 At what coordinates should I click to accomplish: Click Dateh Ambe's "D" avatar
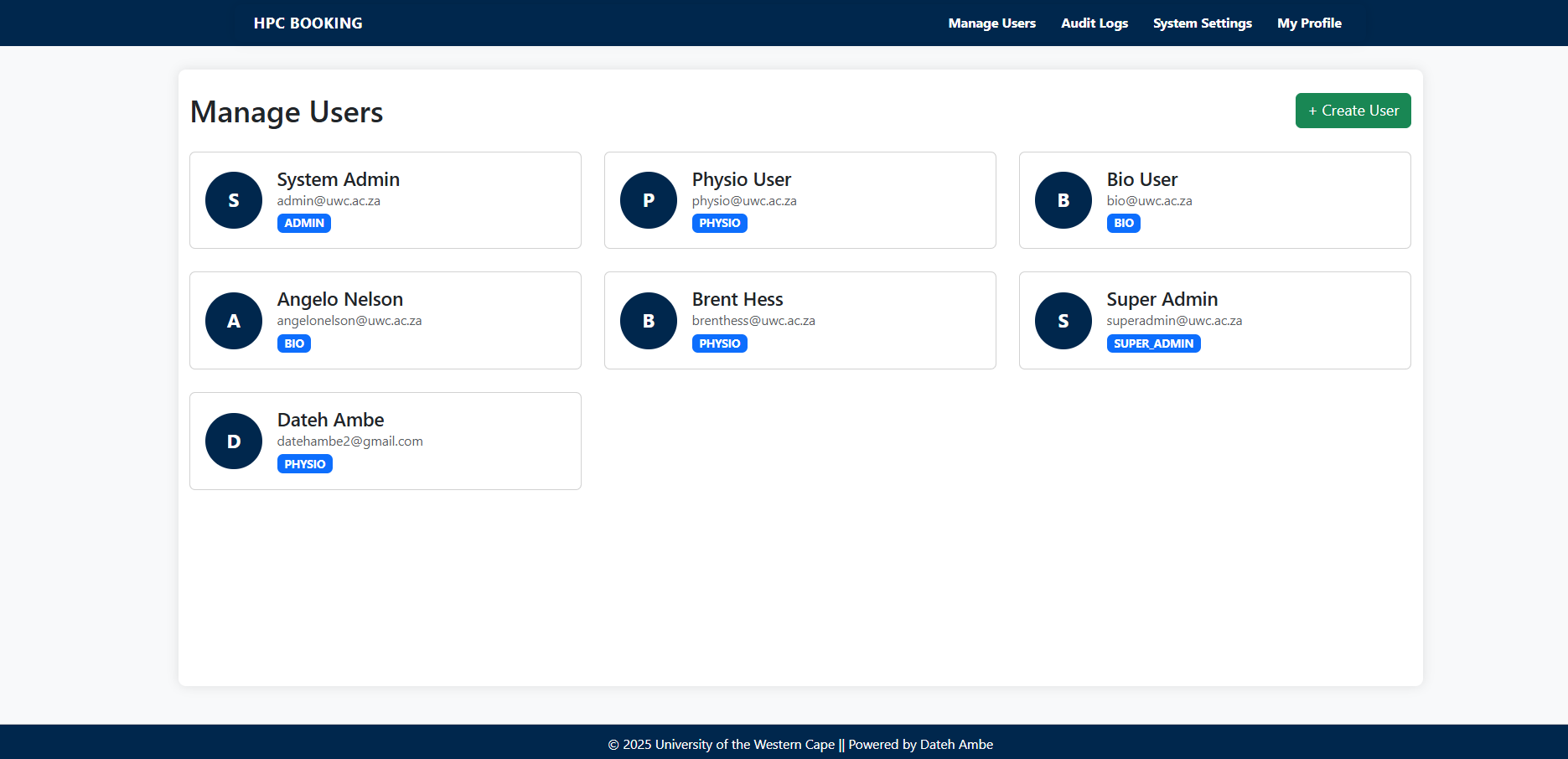(x=234, y=441)
